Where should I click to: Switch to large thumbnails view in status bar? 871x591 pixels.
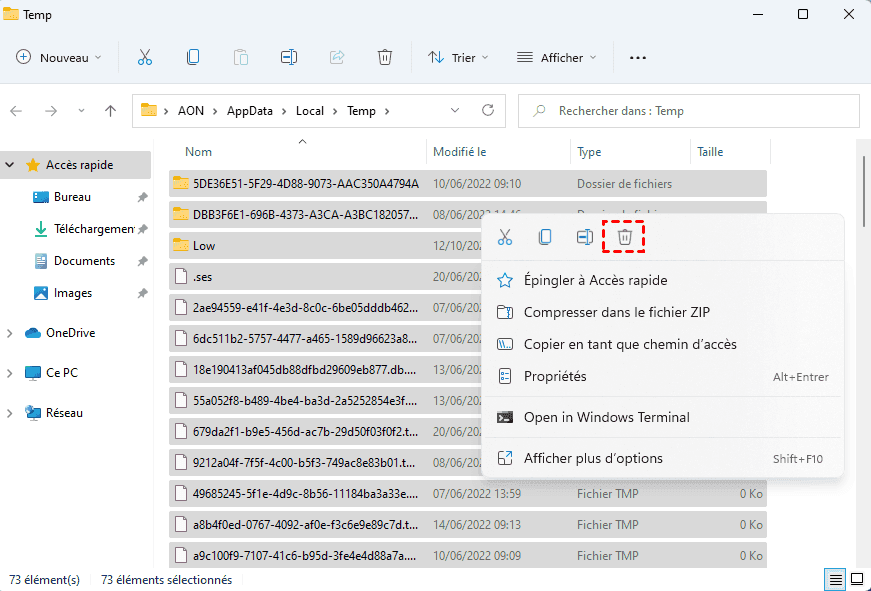click(857, 579)
